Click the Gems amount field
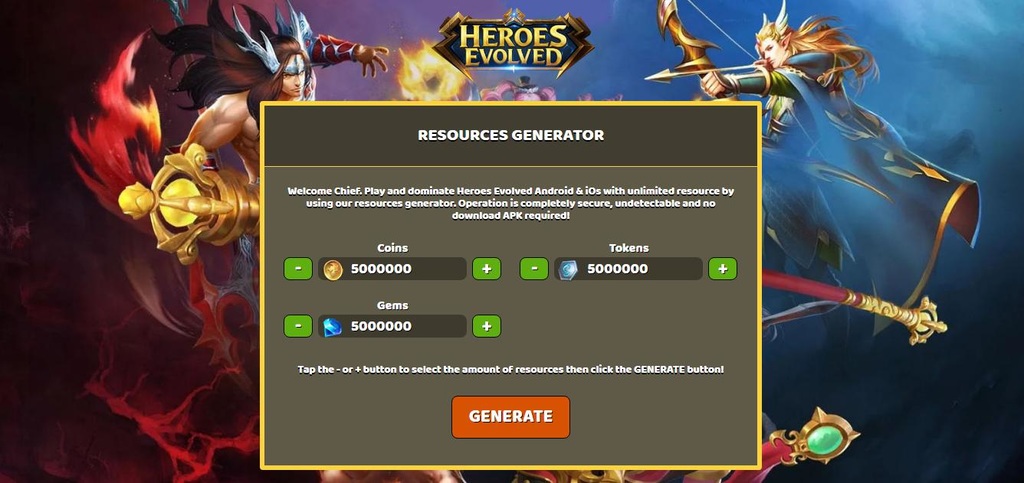 (392, 326)
